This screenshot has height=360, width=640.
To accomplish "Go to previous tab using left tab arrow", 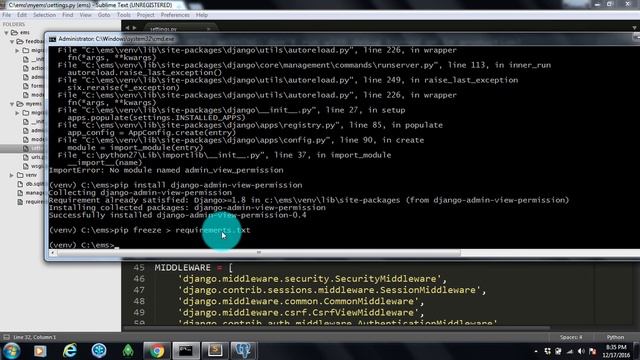I will pos(127,28).
